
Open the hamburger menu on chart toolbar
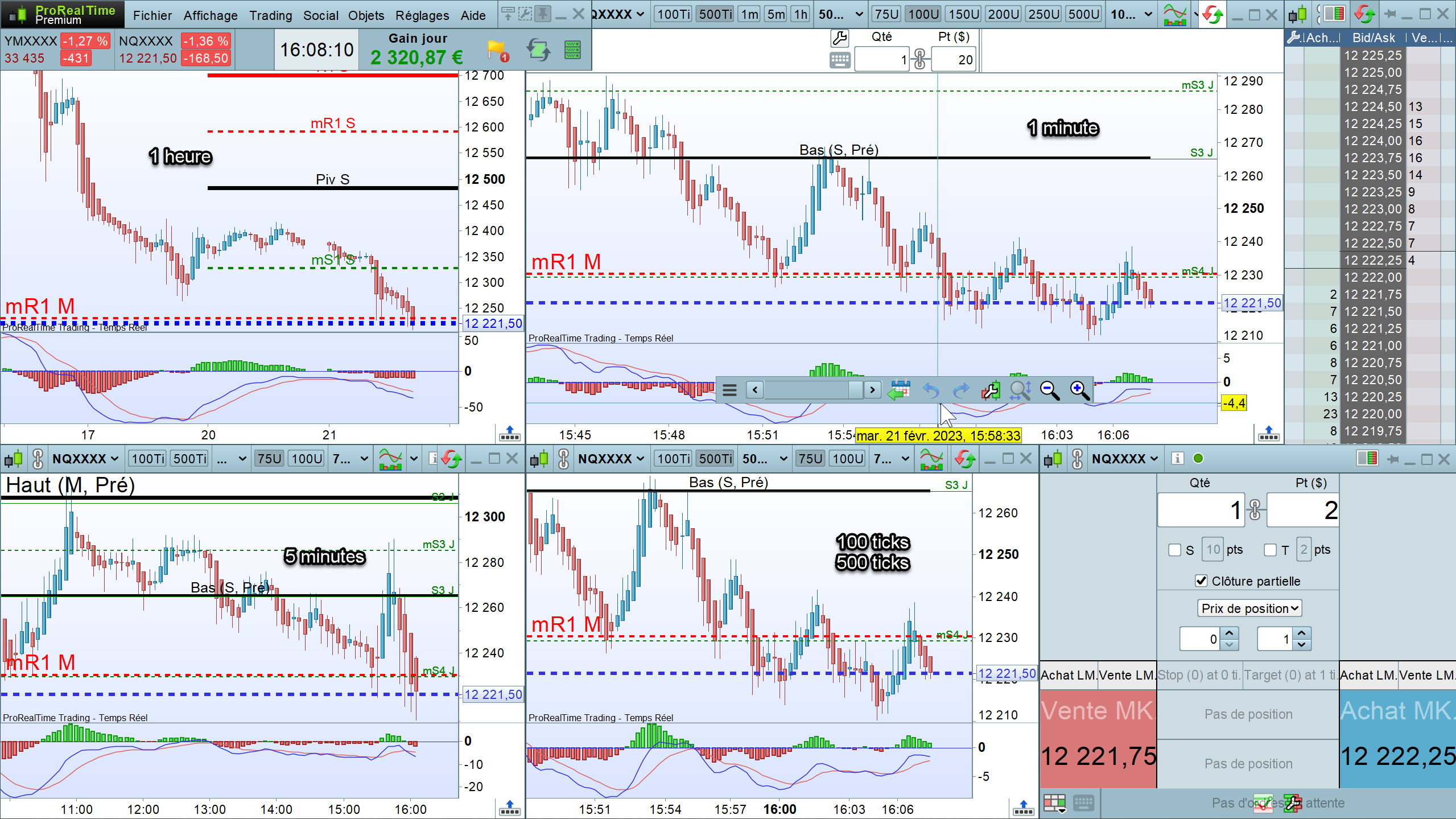pyautogui.click(x=729, y=390)
